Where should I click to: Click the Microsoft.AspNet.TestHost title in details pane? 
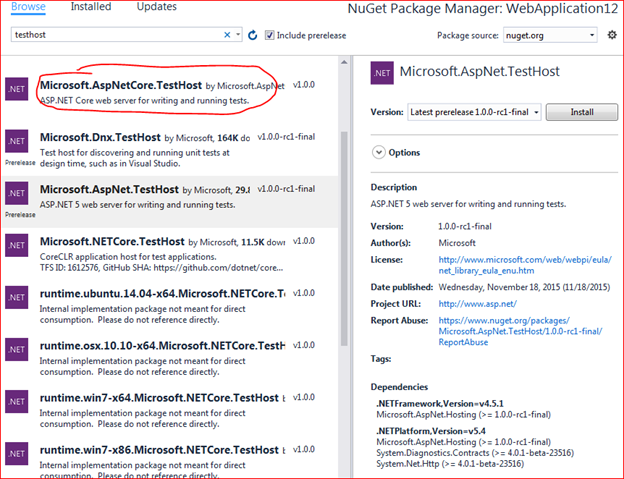[480, 72]
